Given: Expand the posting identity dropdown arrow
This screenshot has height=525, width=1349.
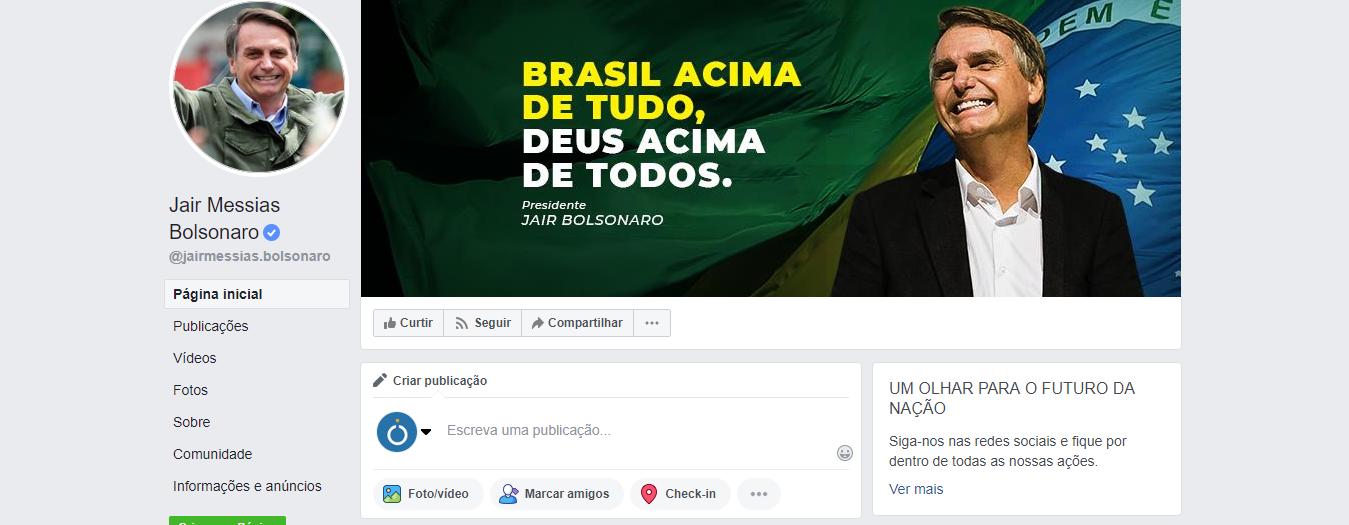Looking at the screenshot, I should [426, 432].
